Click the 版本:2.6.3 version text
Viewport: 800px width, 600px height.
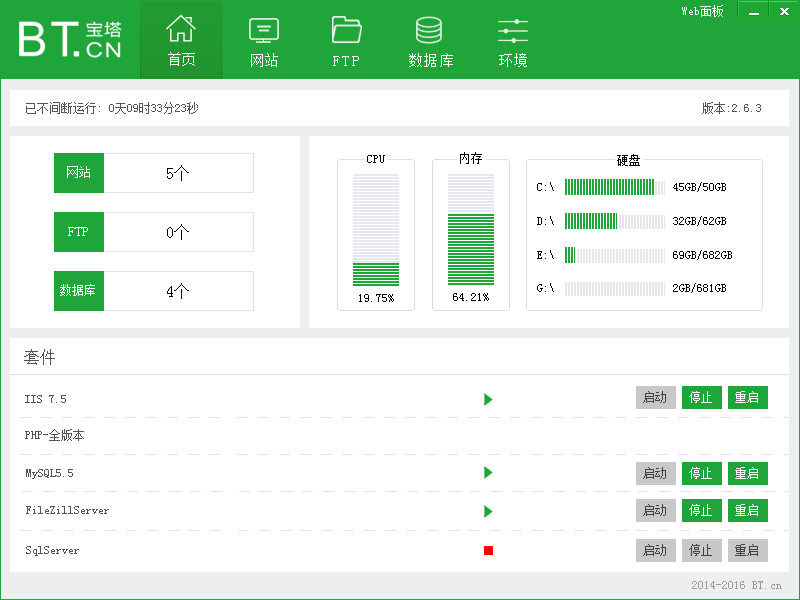(x=732, y=108)
